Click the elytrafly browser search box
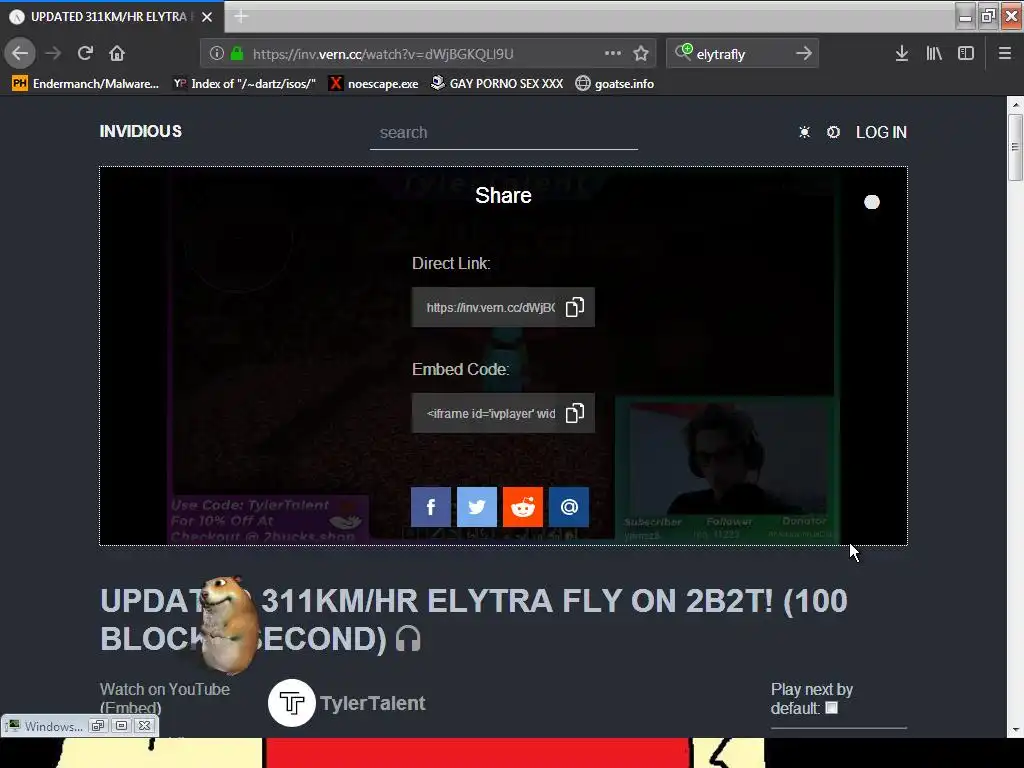Viewport: 1024px width, 768px height. [742, 54]
